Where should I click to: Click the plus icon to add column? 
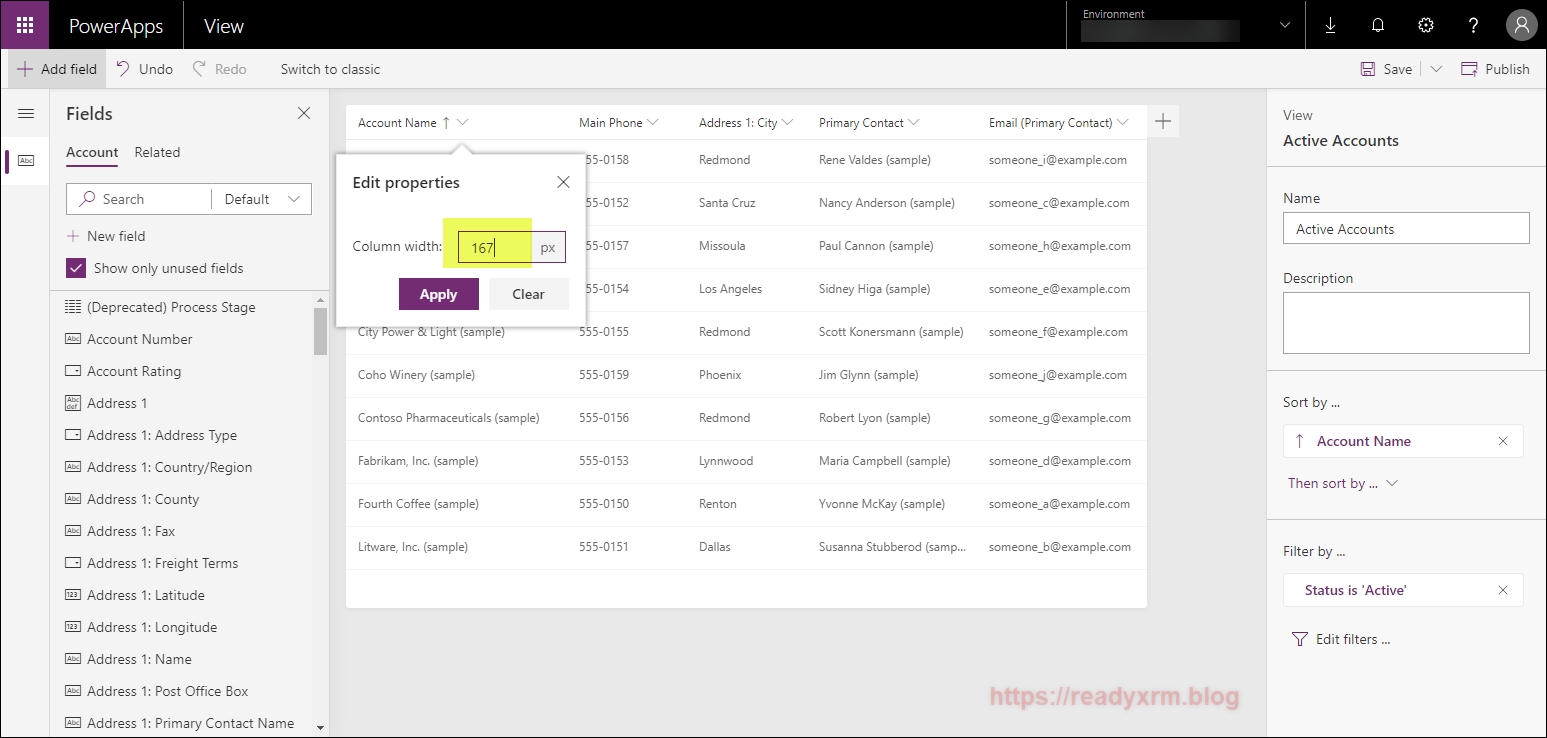tap(1162, 122)
